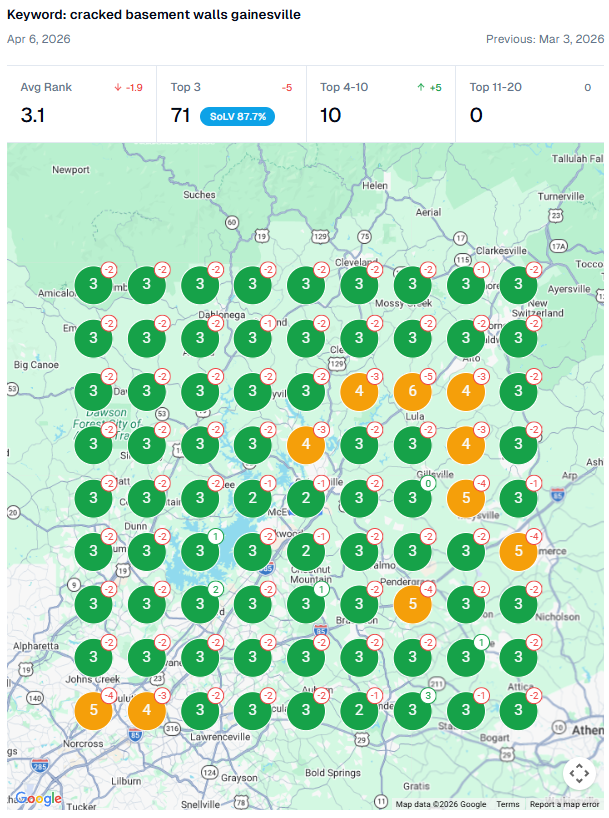The width and height of the screenshot is (609, 818).
Task: Select the orange 5 pin near Commerce
Action: point(518,551)
